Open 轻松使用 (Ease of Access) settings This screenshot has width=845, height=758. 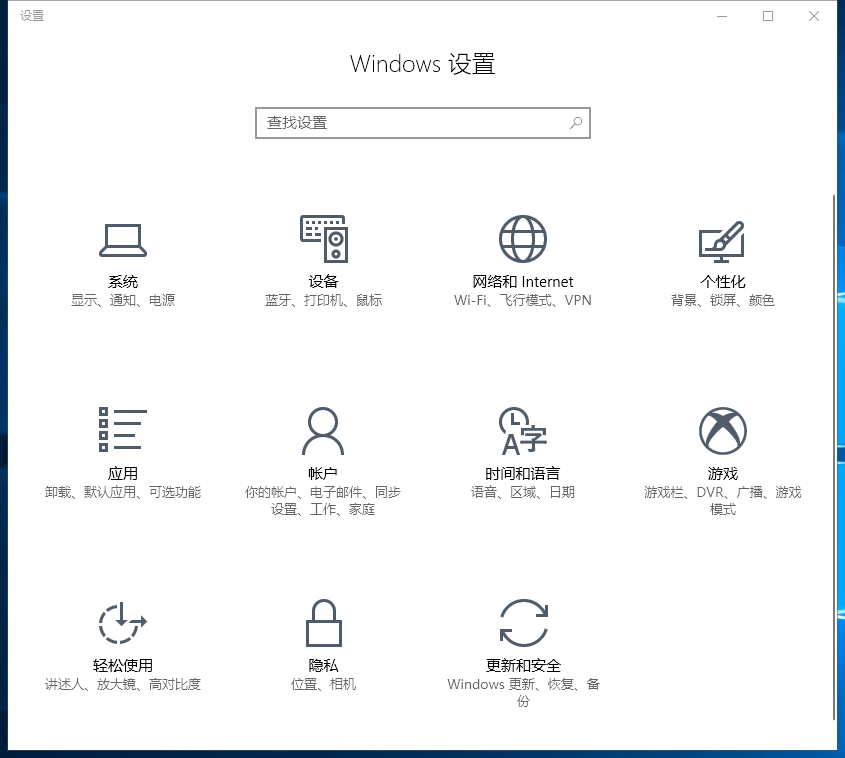pyautogui.click(x=122, y=640)
